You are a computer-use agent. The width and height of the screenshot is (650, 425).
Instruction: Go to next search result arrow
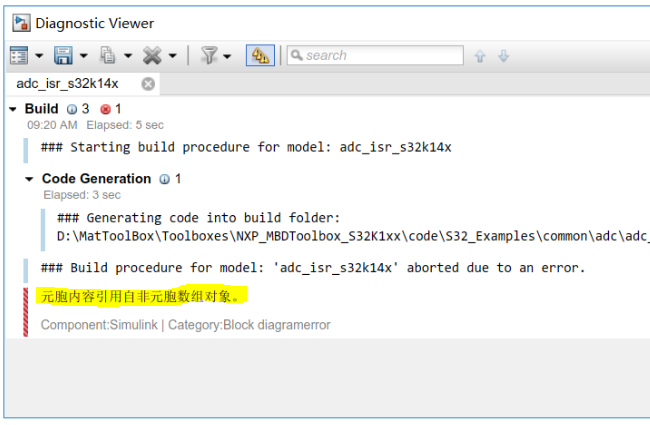pos(504,56)
